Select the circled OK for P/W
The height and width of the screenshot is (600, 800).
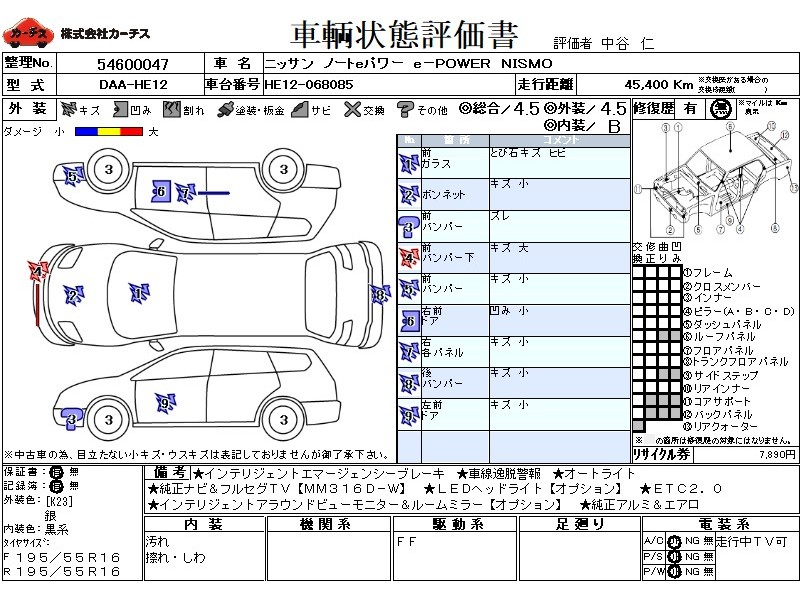pos(674,572)
